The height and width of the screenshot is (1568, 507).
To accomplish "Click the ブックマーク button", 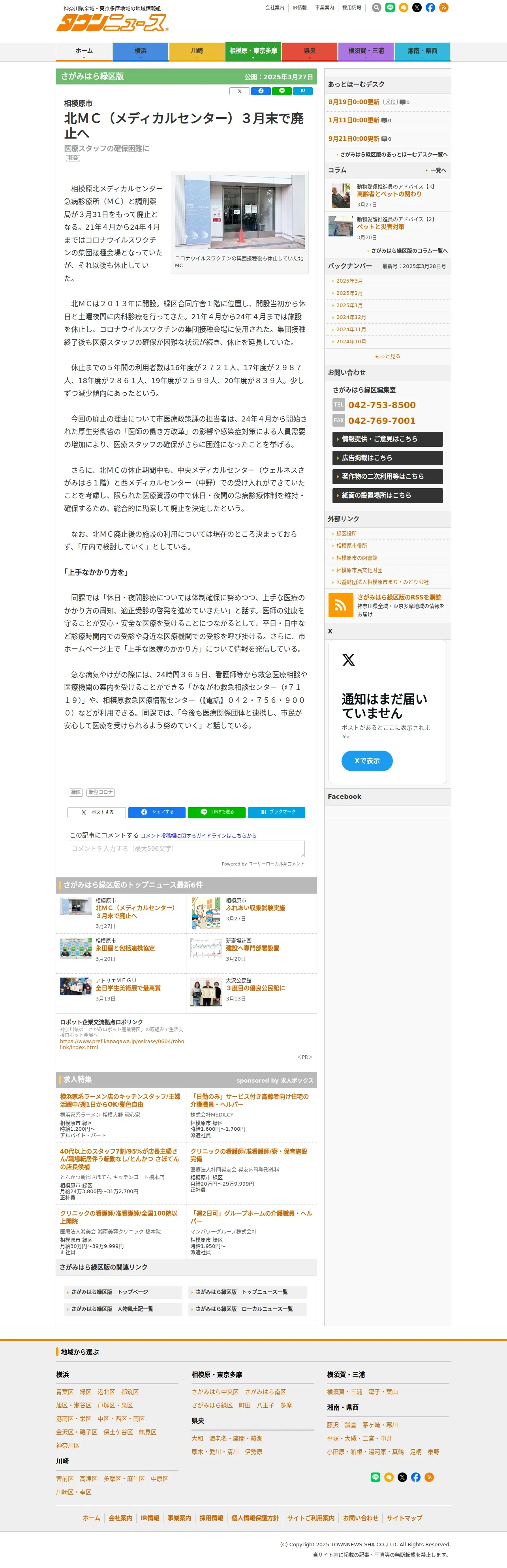I will 276,812.
